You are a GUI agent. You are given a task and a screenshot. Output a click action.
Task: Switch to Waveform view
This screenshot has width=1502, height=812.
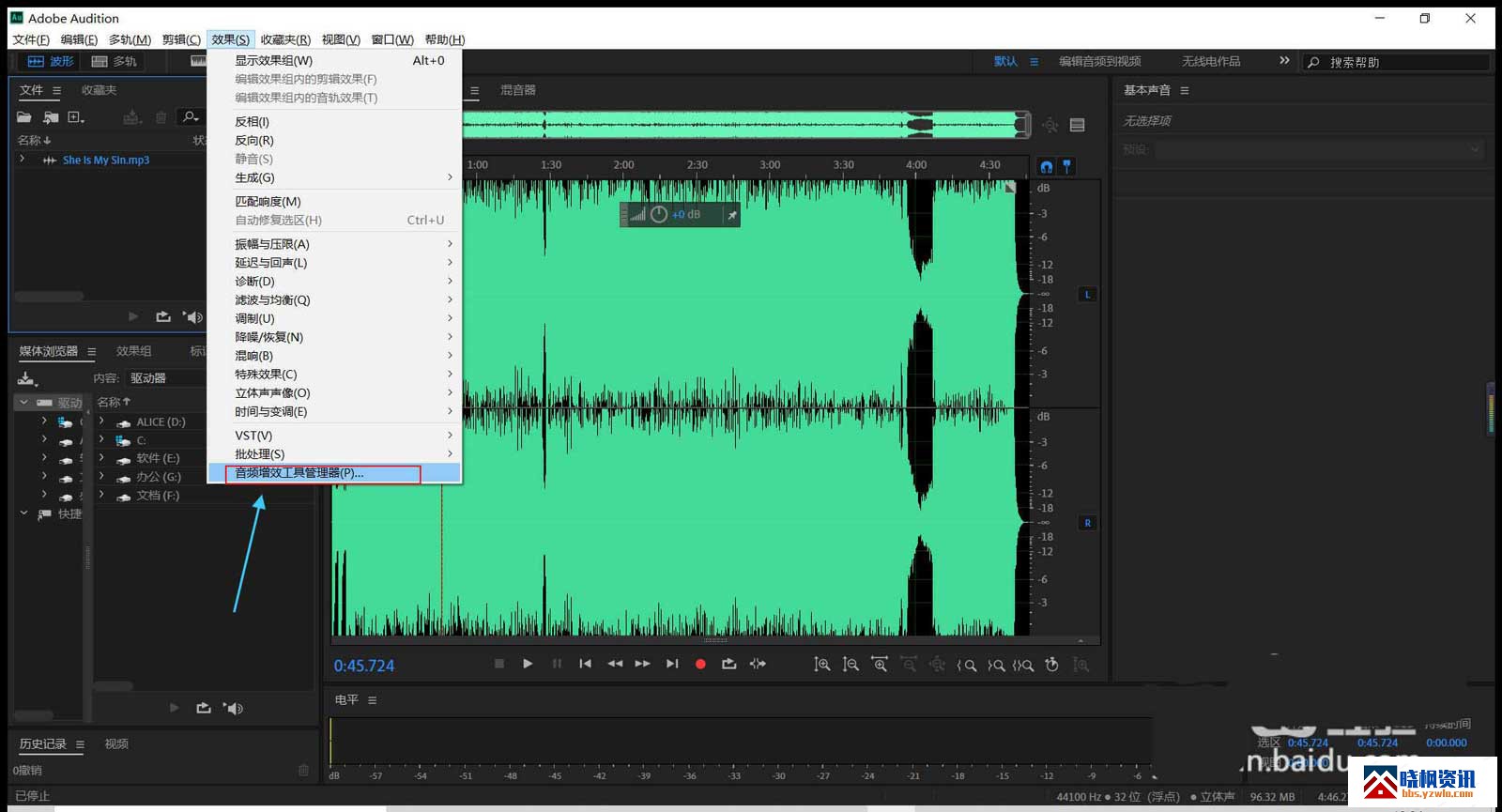tap(51, 61)
